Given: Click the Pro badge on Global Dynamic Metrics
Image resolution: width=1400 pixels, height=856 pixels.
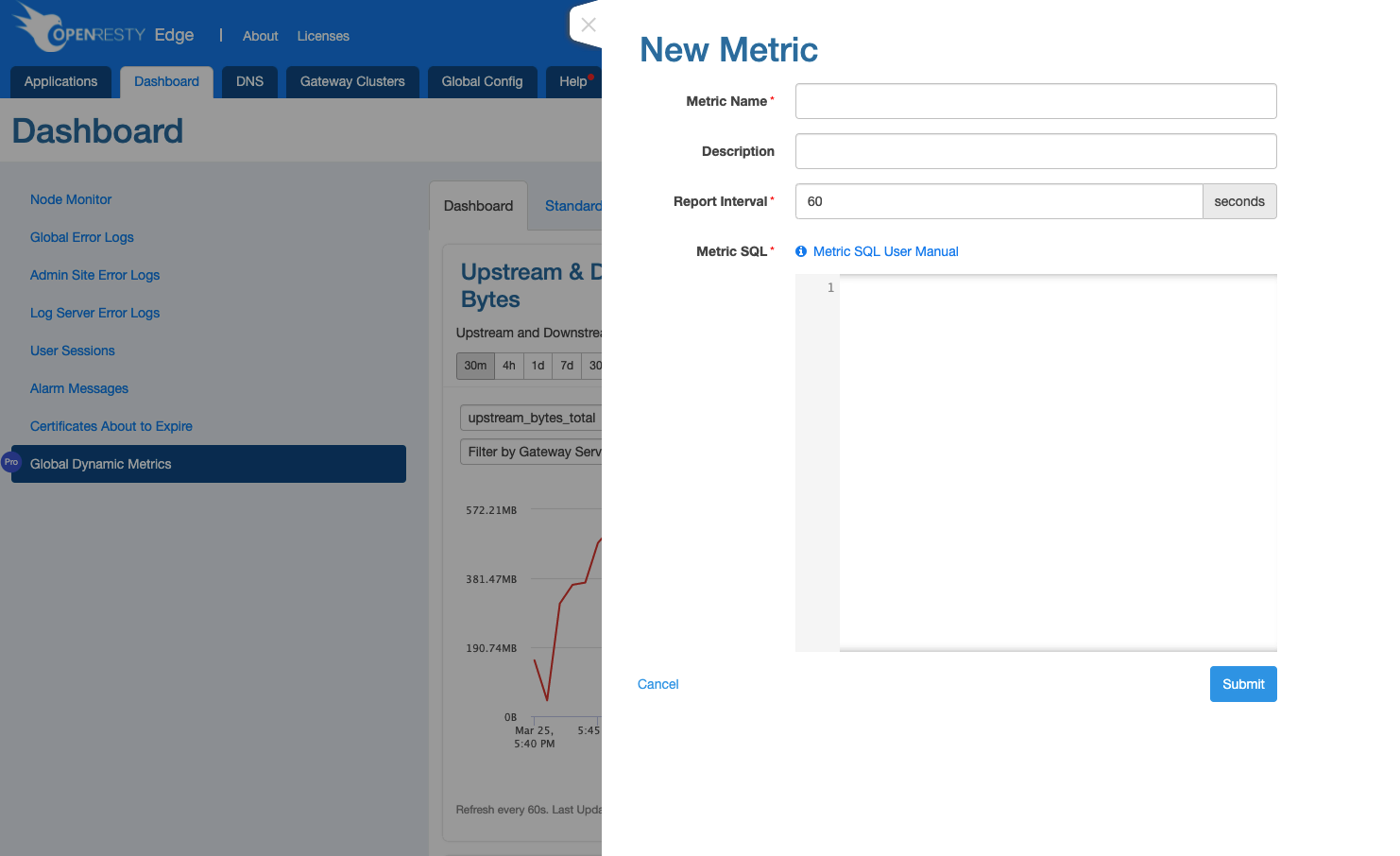Looking at the screenshot, I should [x=11, y=462].
